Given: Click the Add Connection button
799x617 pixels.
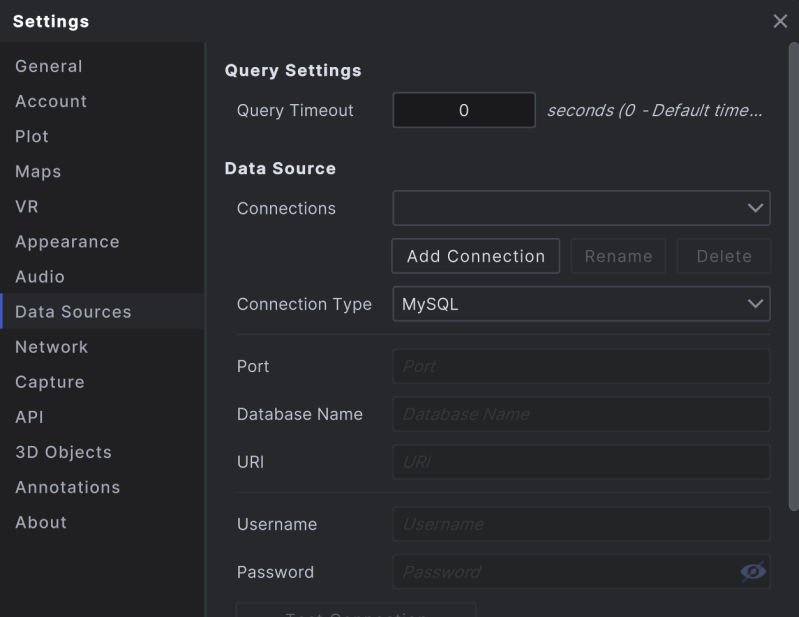Looking at the screenshot, I should click(x=475, y=256).
